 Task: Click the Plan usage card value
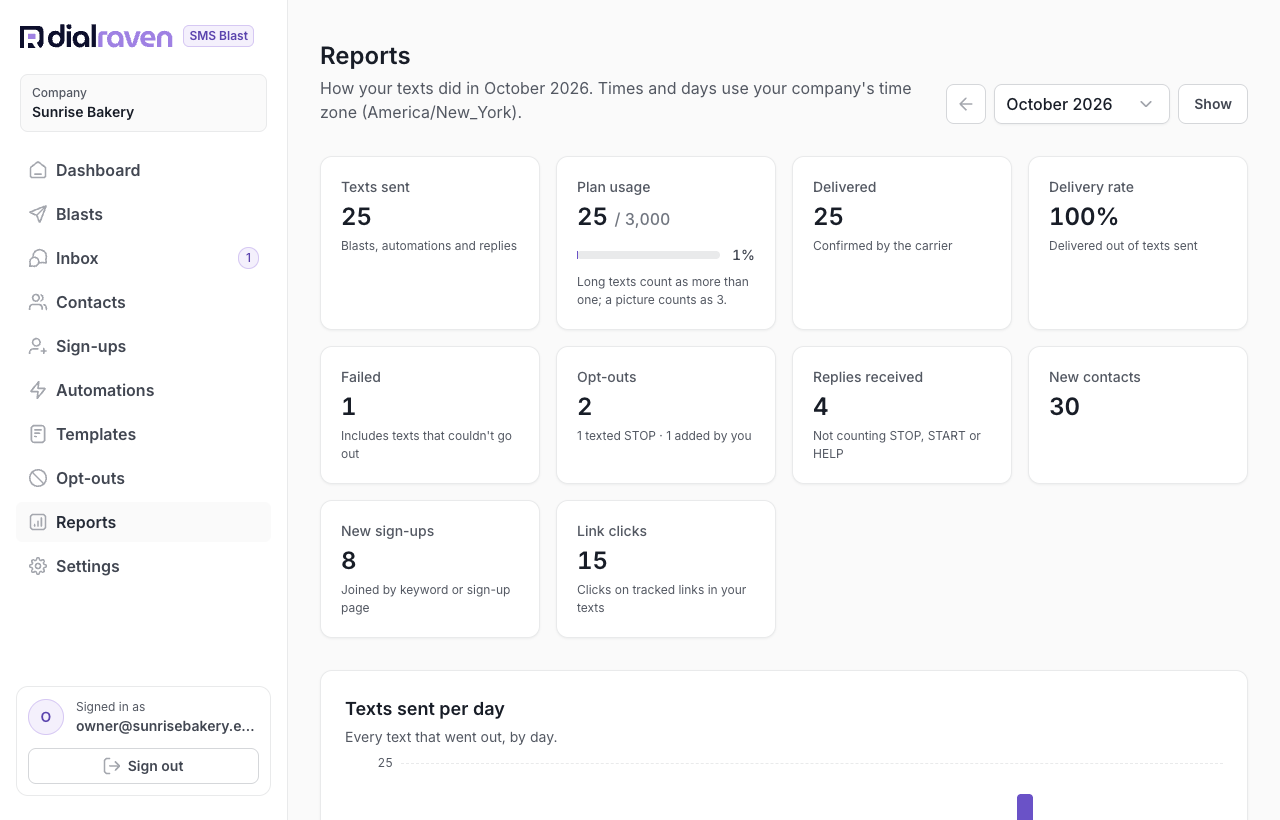623,217
